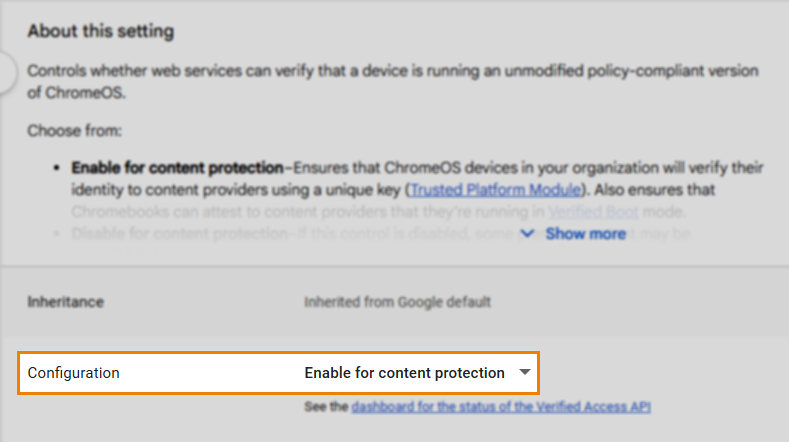This screenshot has width=789, height=442.
Task: Click the Show more chevron icon
Action: 527,234
